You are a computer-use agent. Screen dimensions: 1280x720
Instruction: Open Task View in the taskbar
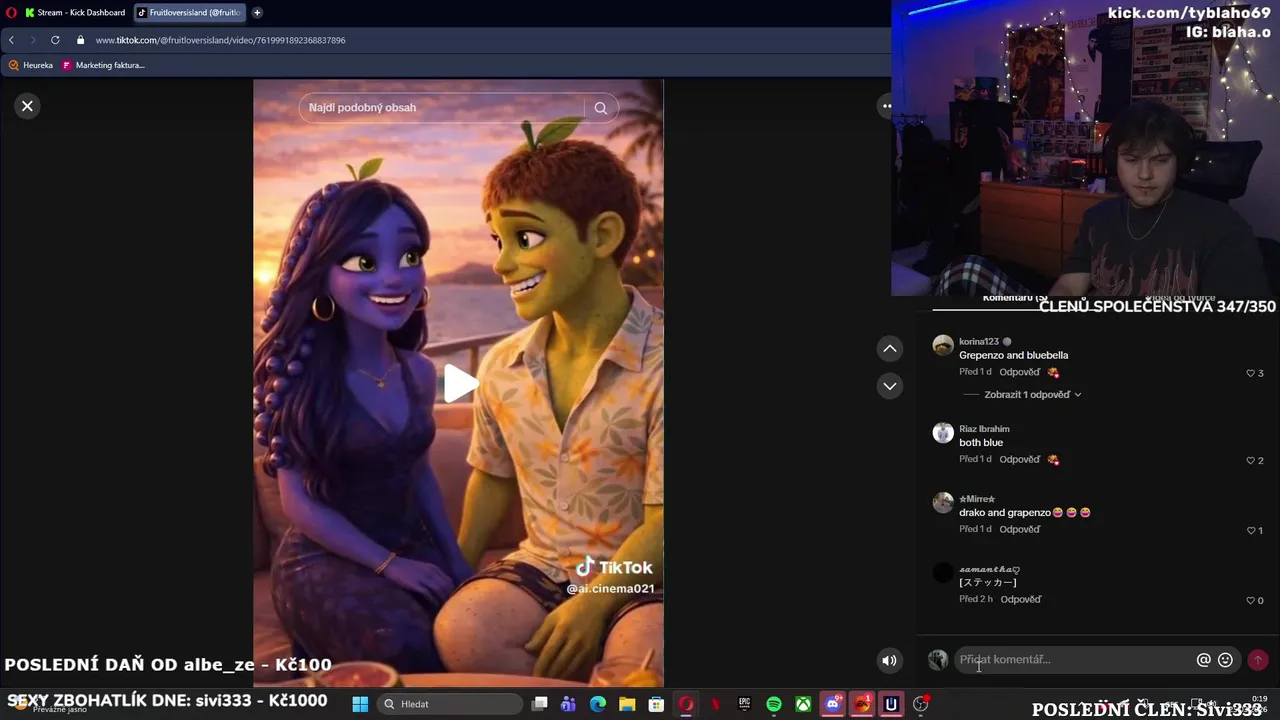click(x=540, y=704)
